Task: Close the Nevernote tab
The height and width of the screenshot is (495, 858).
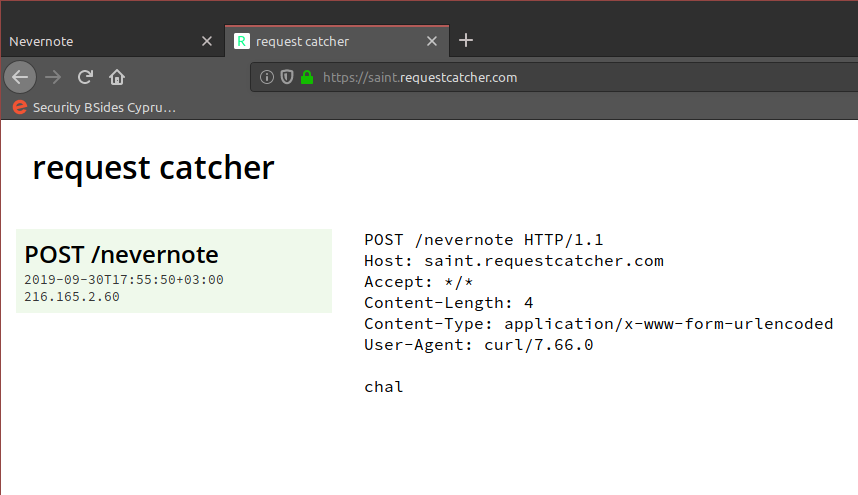Action: (207, 42)
